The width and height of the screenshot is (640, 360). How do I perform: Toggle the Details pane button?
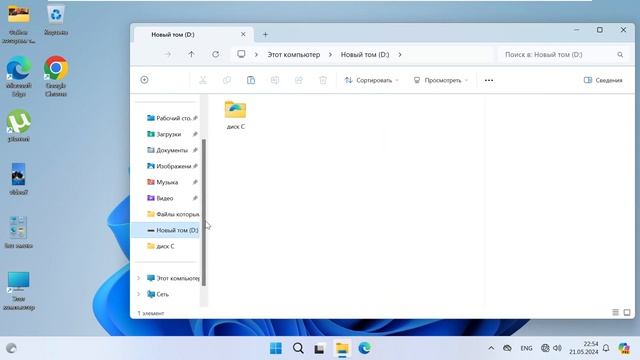tap(603, 80)
